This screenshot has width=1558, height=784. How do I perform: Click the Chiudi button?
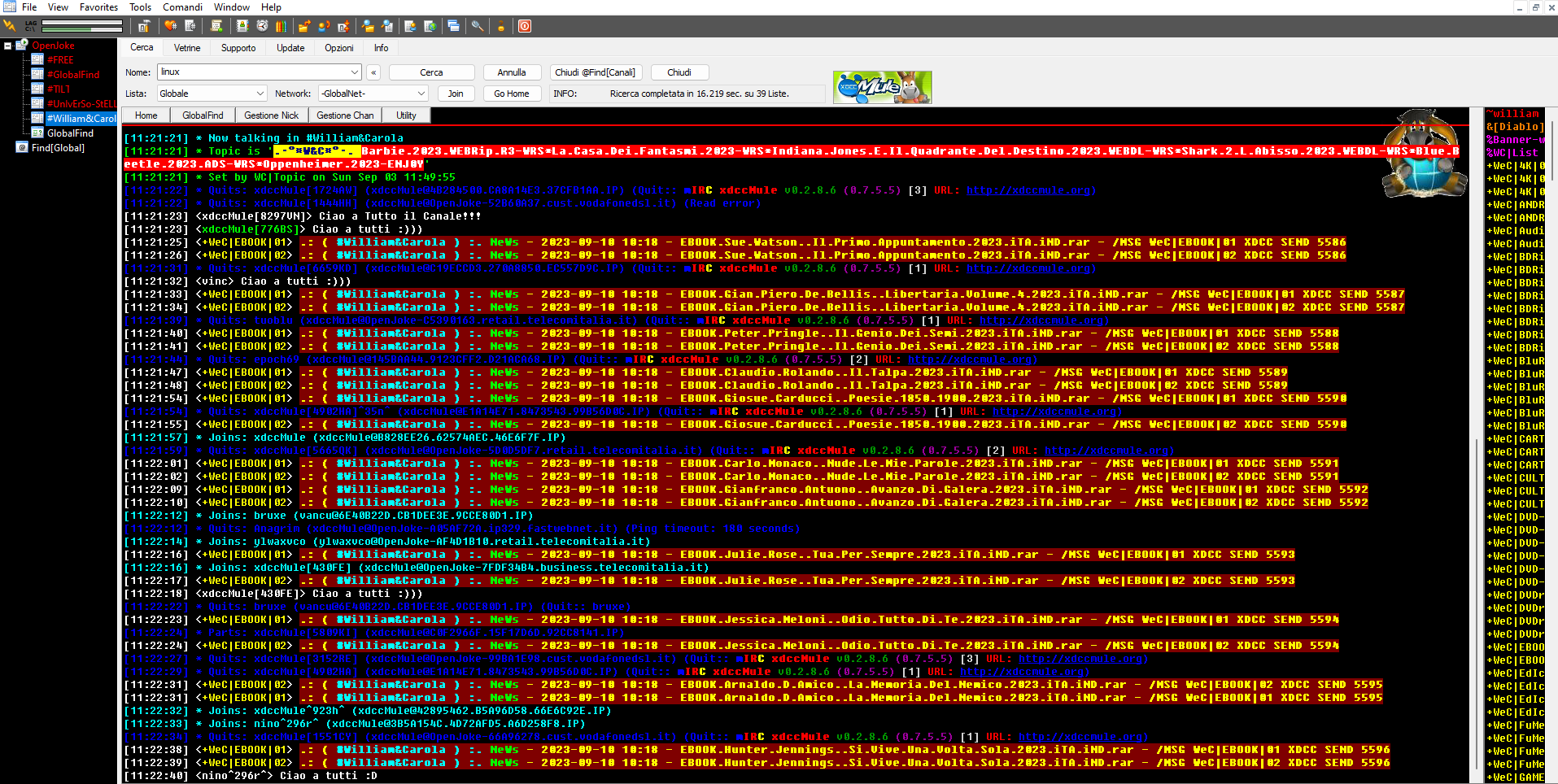[x=679, y=72]
